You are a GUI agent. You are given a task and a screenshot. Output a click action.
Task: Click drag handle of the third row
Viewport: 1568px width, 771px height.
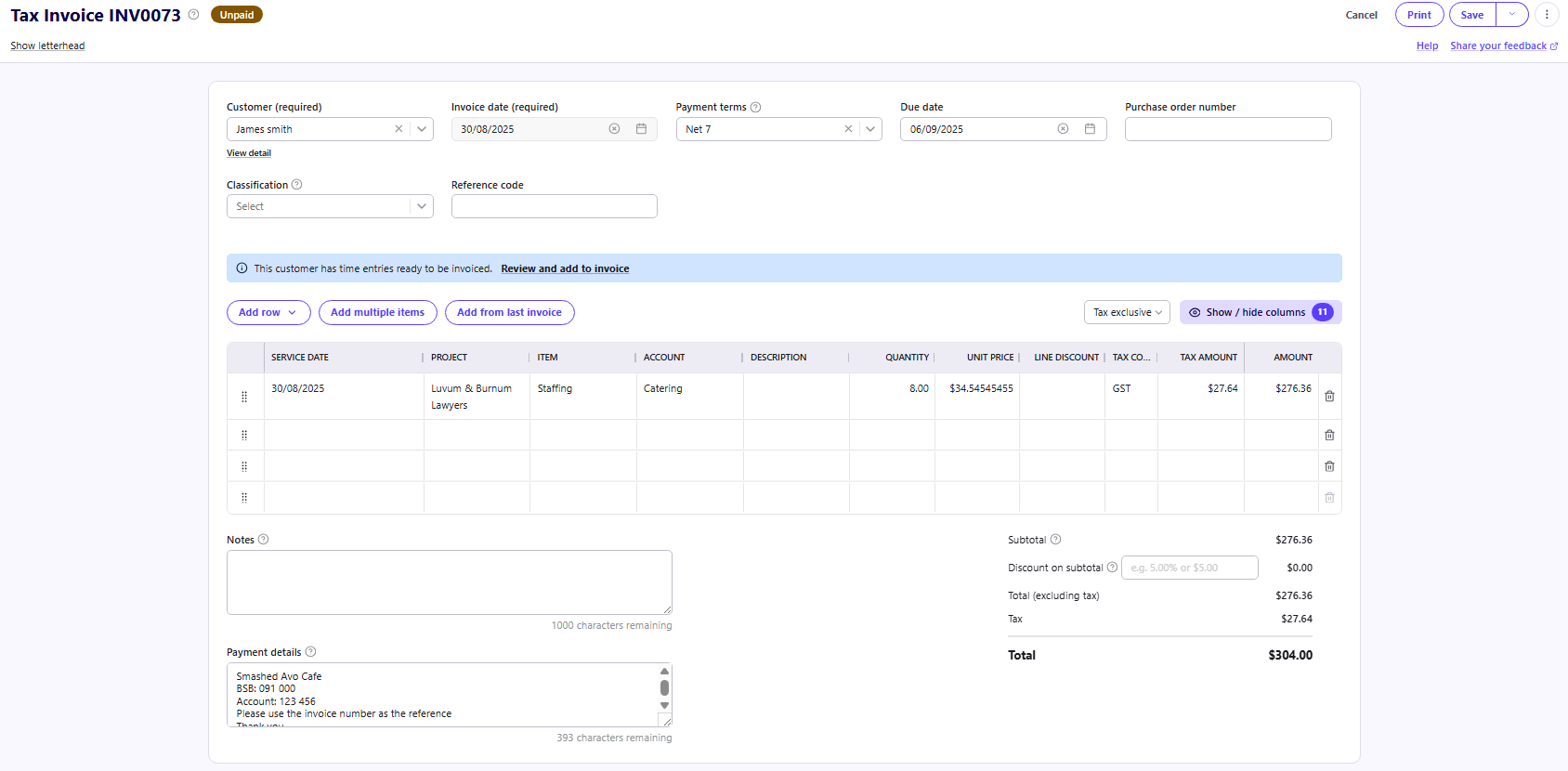tap(244, 466)
